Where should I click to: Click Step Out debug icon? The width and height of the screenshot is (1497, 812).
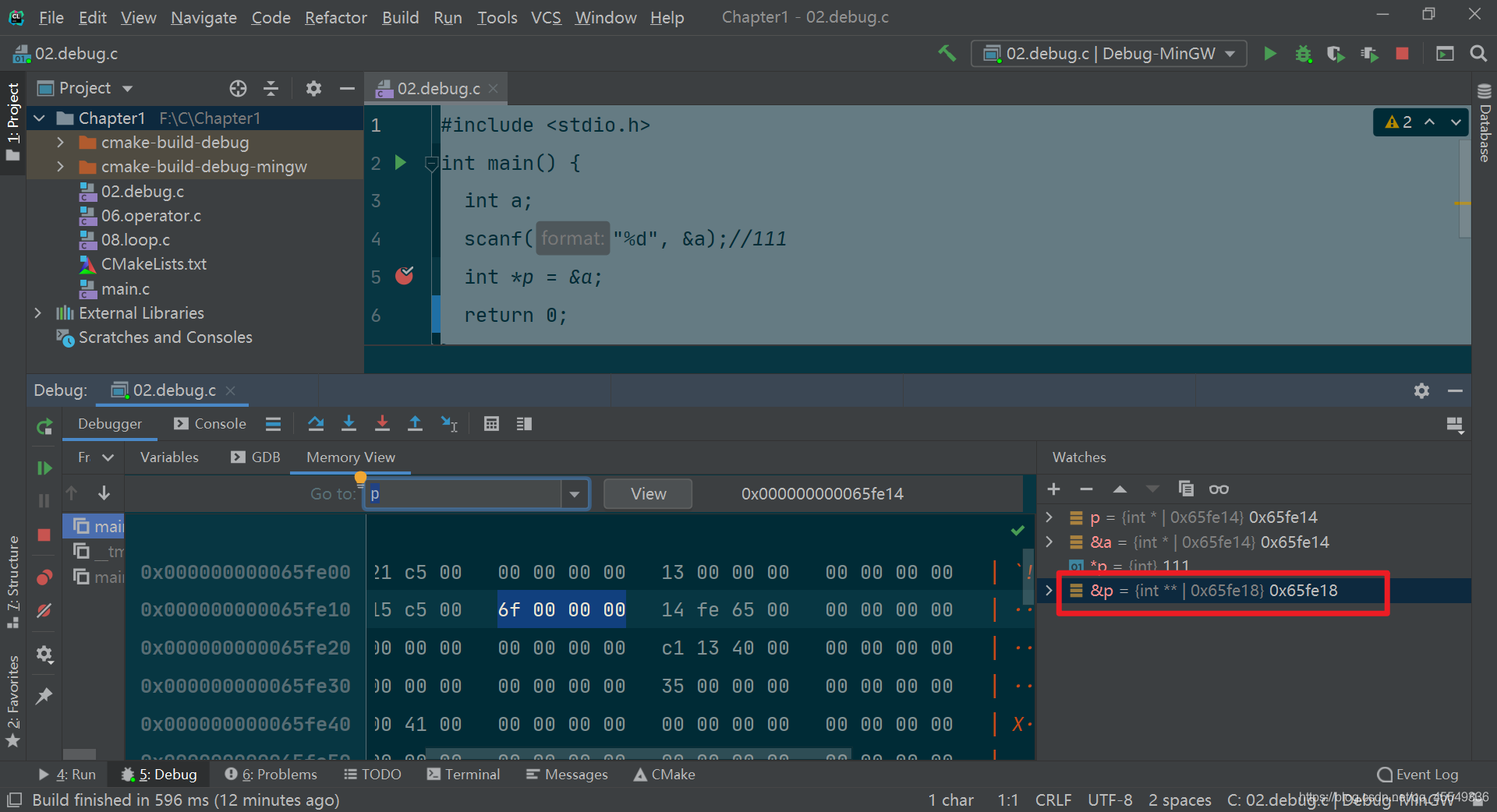click(415, 423)
